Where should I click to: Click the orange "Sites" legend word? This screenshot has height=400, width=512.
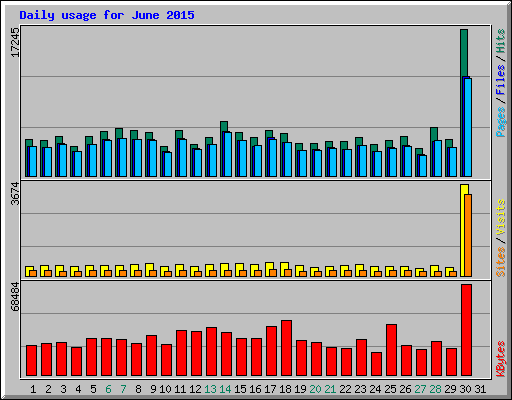click(501, 262)
